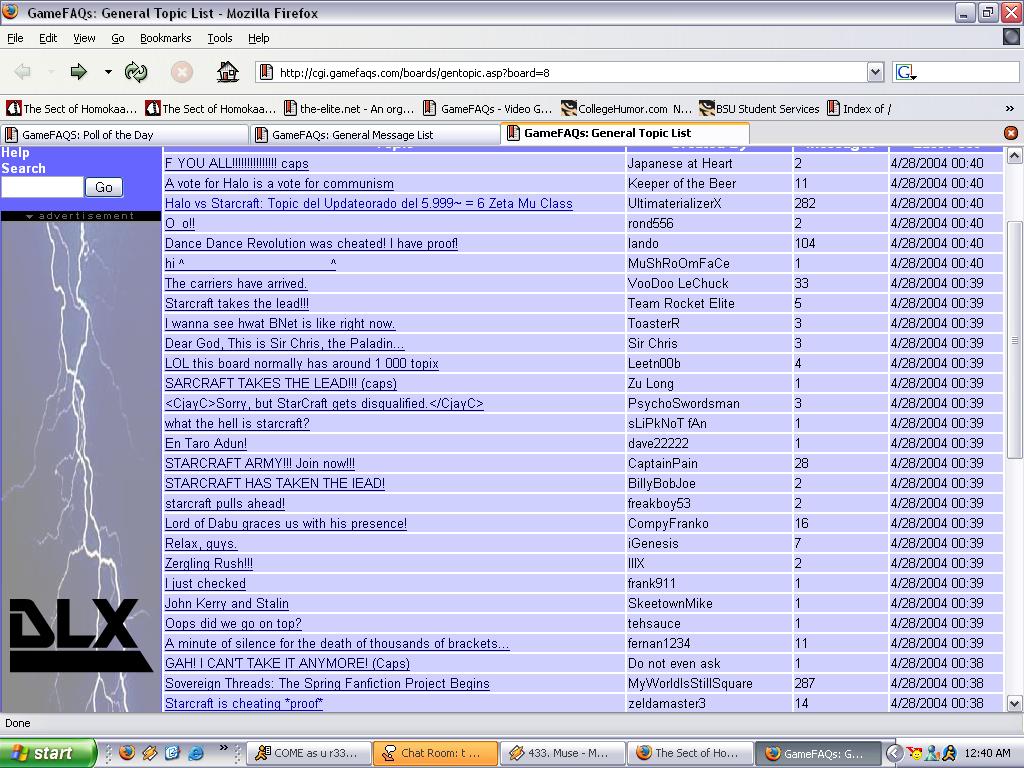The height and width of the screenshot is (768, 1024).
Task: Click the scrollbar down arrow
Action: coord(1014,703)
